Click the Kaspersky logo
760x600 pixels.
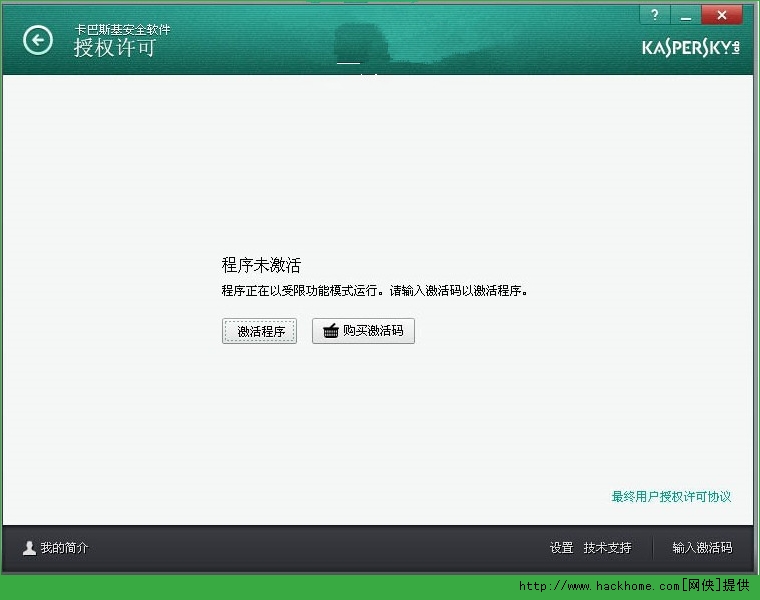(691, 47)
